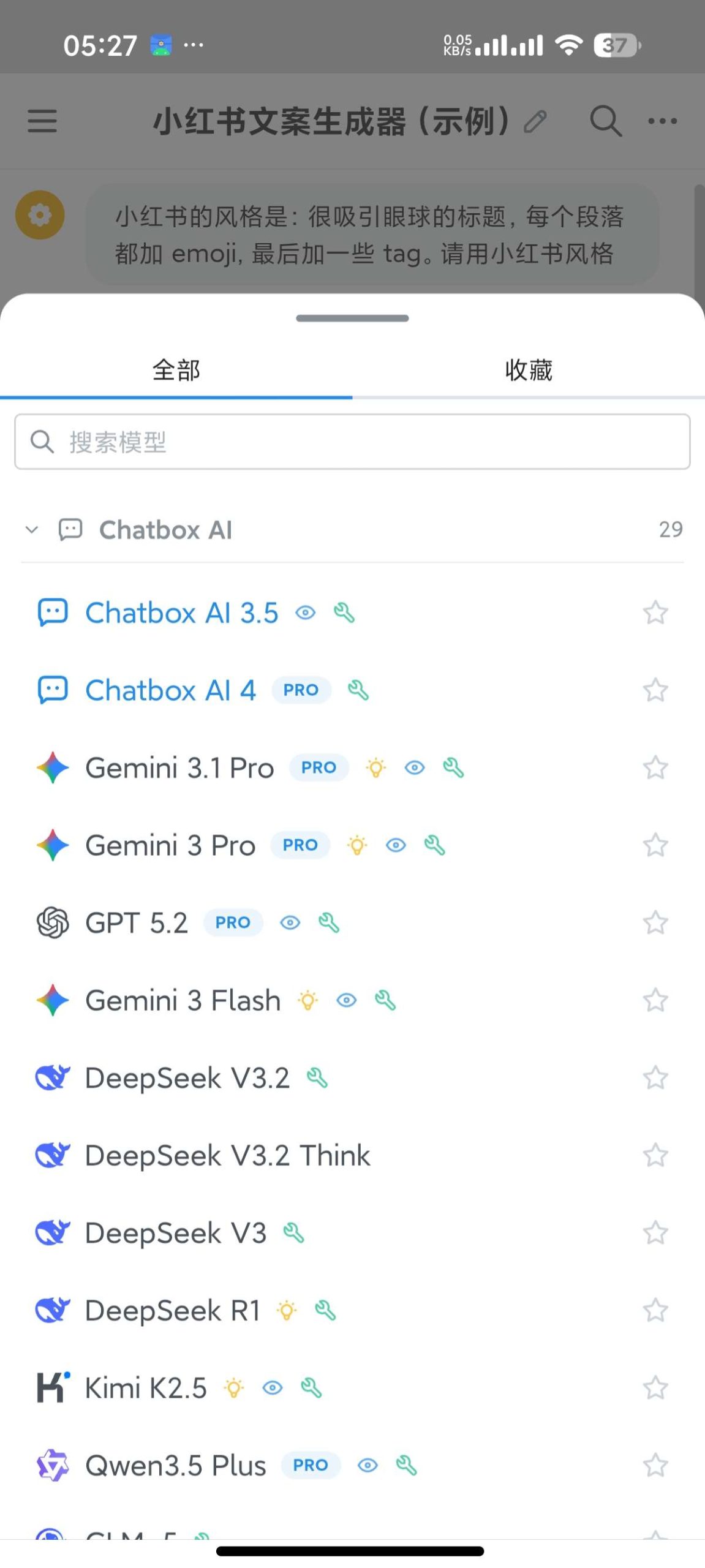Select the 全部 tab
The height and width of the screenshot is (1568, 705).
175,369
